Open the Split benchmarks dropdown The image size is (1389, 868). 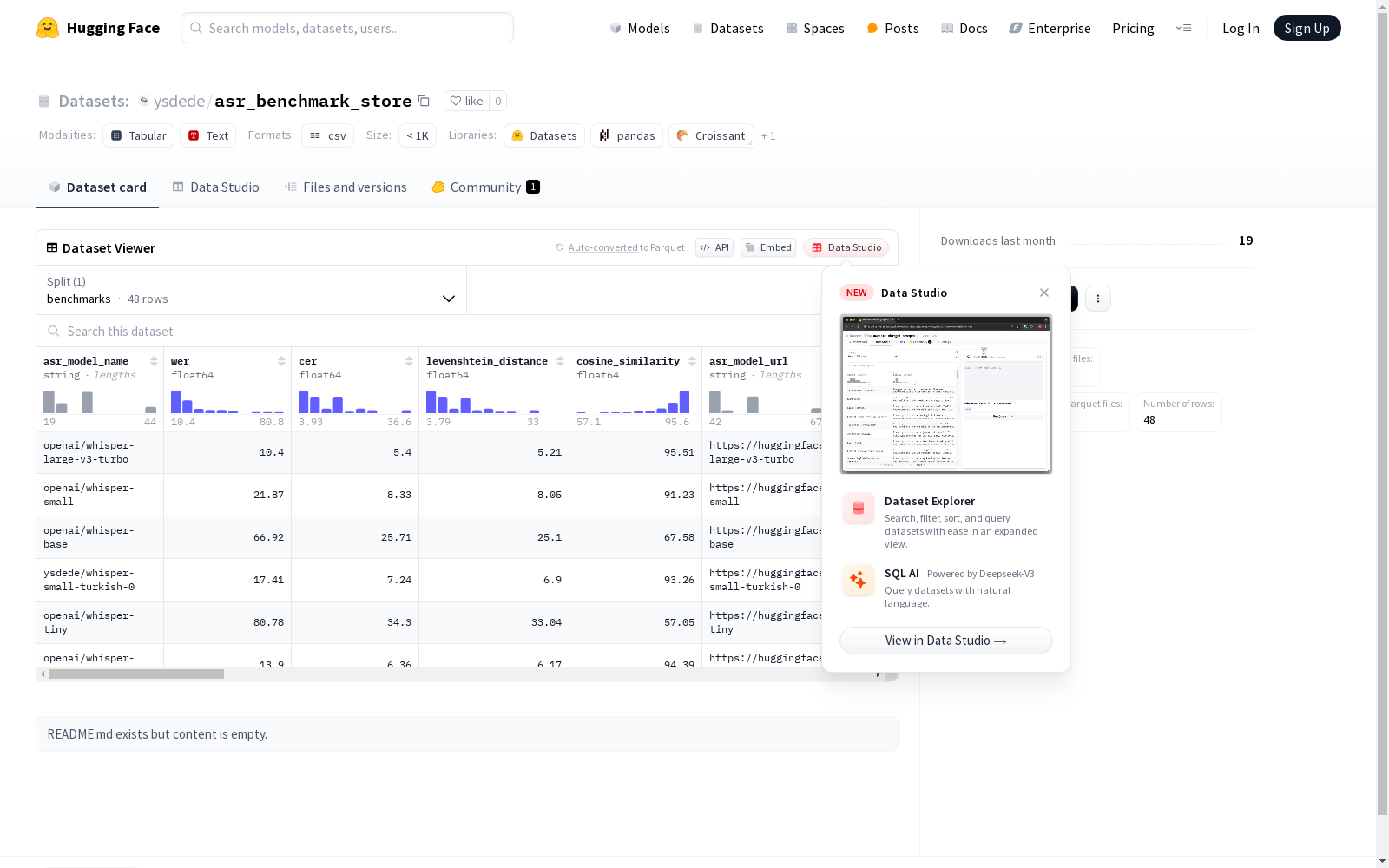[x=251, y=290]
